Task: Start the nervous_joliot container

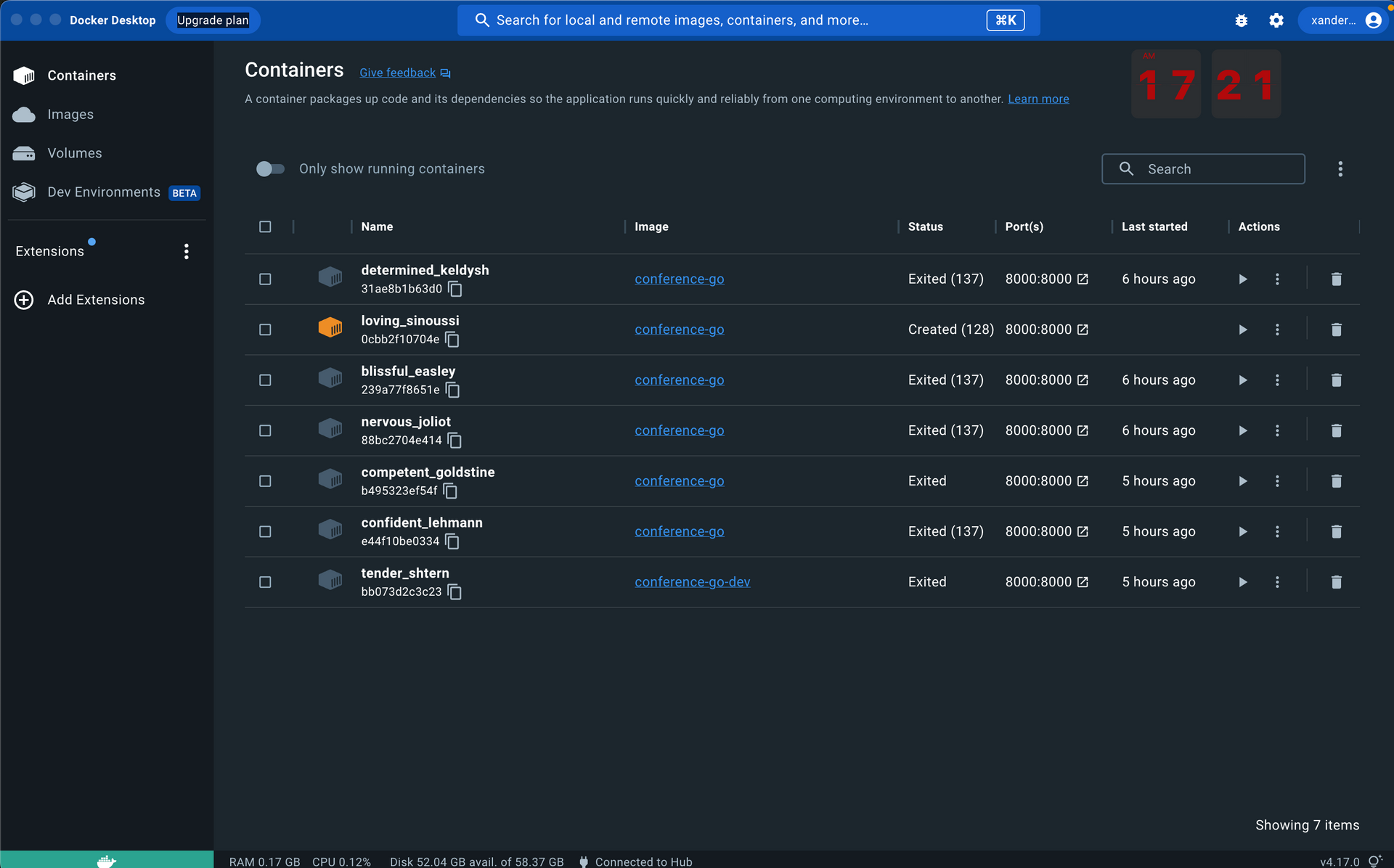Action: point(1243,431)
